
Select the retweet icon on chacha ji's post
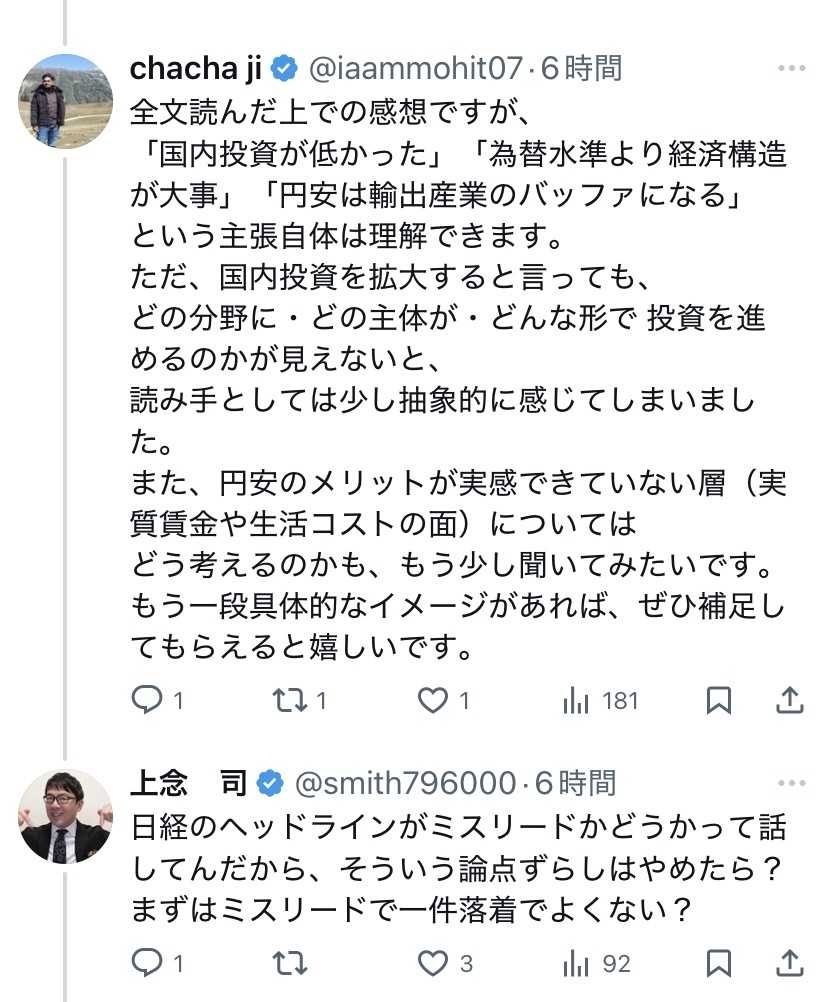287,701
